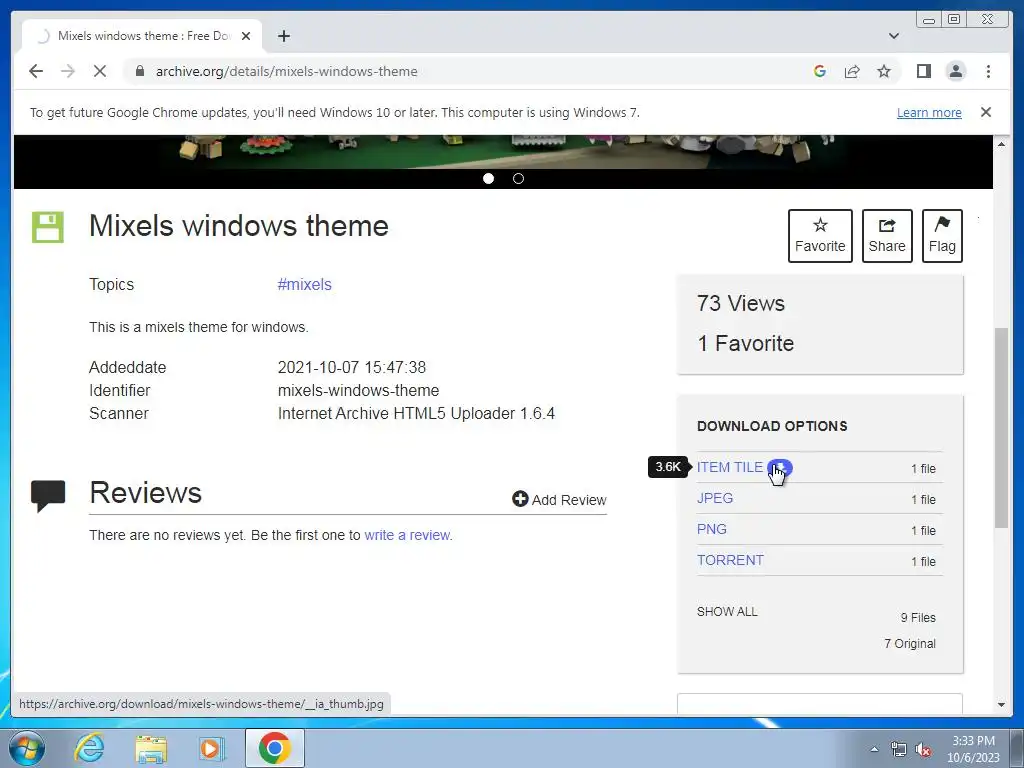Image resolution: width=1024 pixels, height=768 pixels.
Task: Click the page vertical scrollbar thumb
Action: coord(1001,428)
